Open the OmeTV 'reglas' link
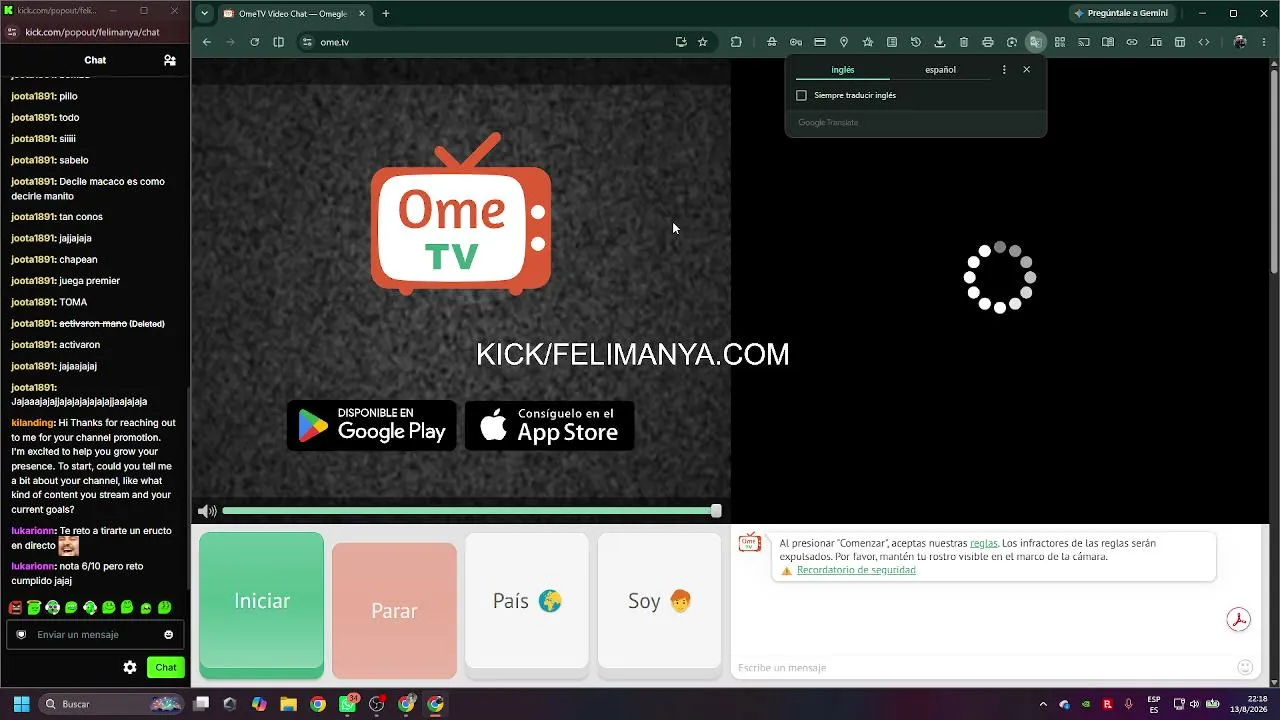The width and height of the screenshot is (1280, 720). tap(983, 543)
